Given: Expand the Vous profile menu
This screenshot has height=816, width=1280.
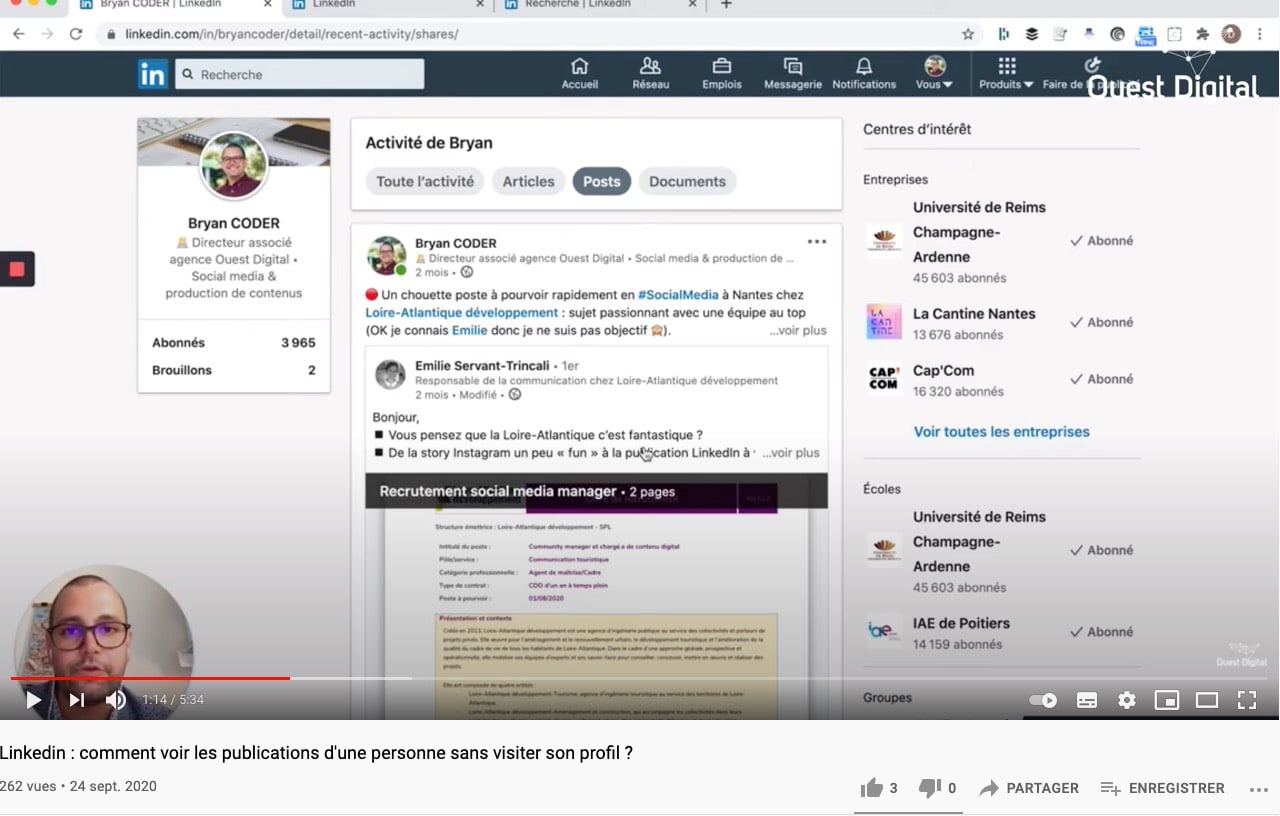Looking at the screenshot, I should (x=935, y=74).
